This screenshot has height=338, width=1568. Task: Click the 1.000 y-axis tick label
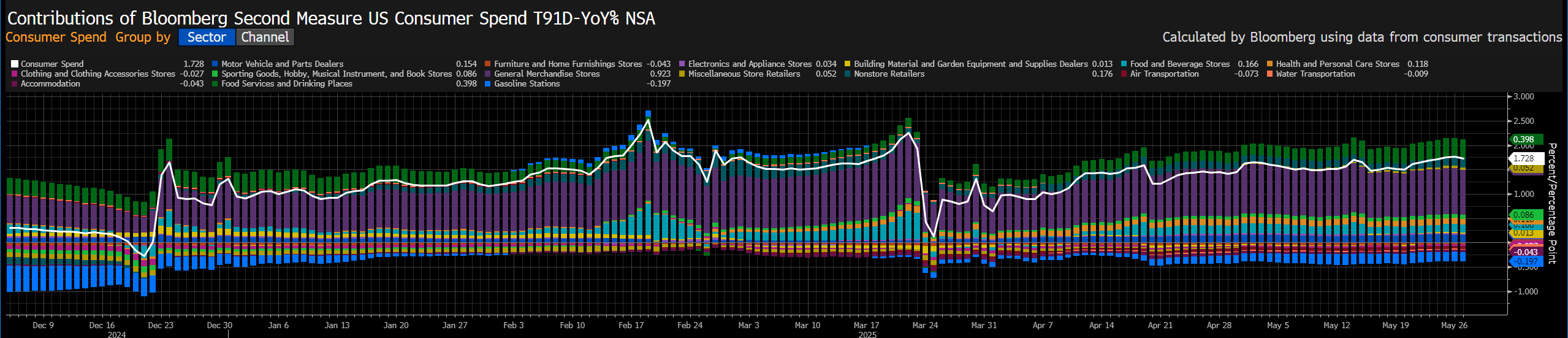pos(1524,194)
